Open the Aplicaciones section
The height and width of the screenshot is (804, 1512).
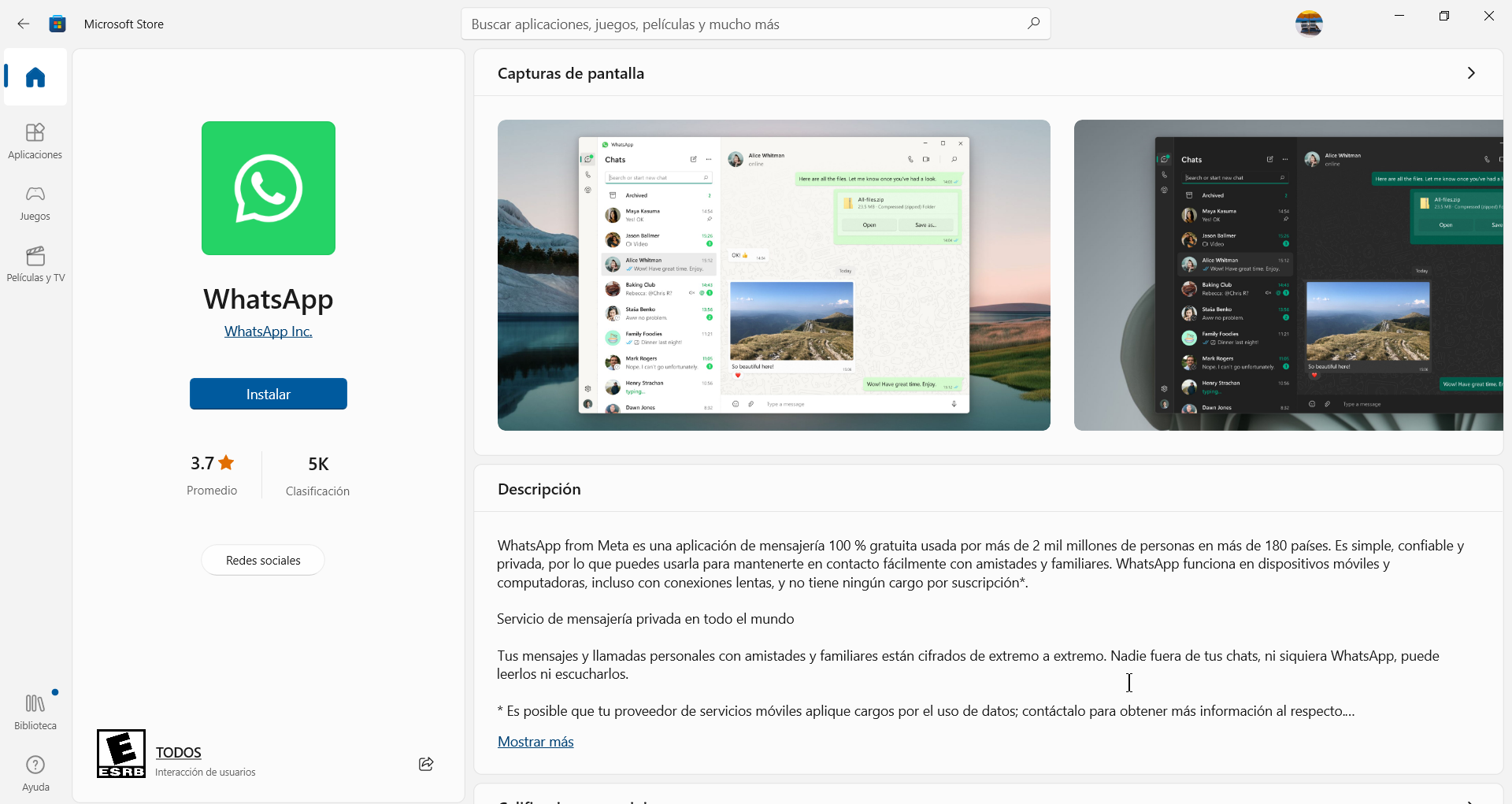coord(35,141)
